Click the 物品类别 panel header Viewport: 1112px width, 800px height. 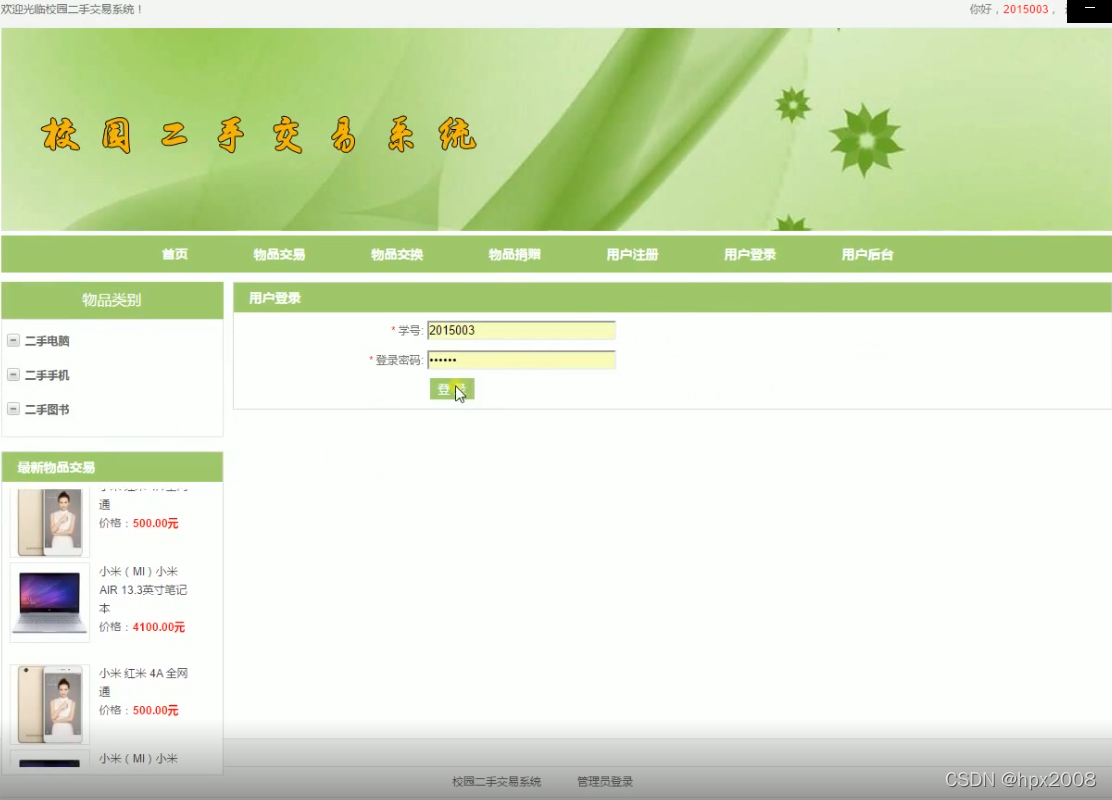click(x=112, y=300)
